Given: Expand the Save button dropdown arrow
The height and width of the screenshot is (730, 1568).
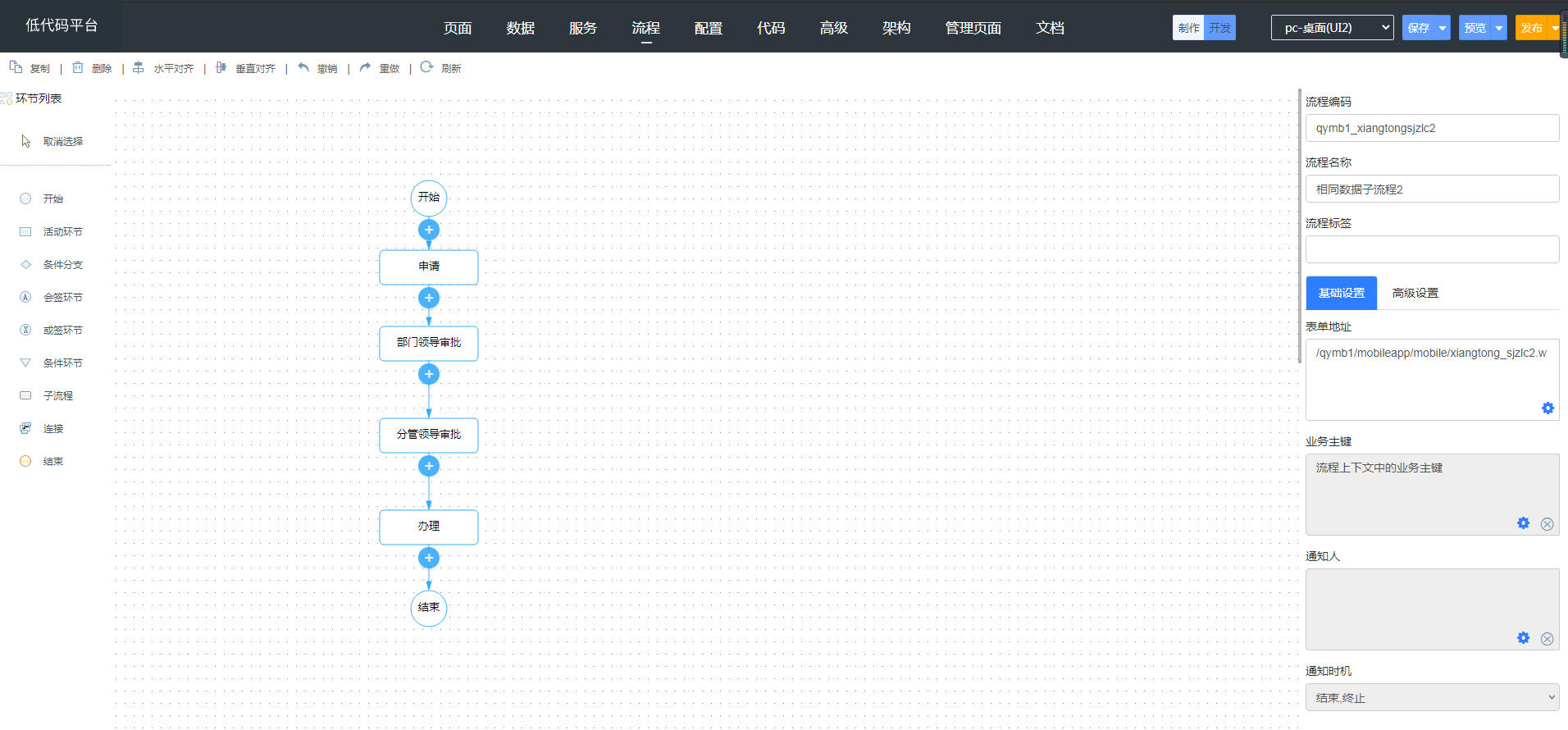Looking at the screenshot, I should pyautogui.click(x=1443, y=28).
